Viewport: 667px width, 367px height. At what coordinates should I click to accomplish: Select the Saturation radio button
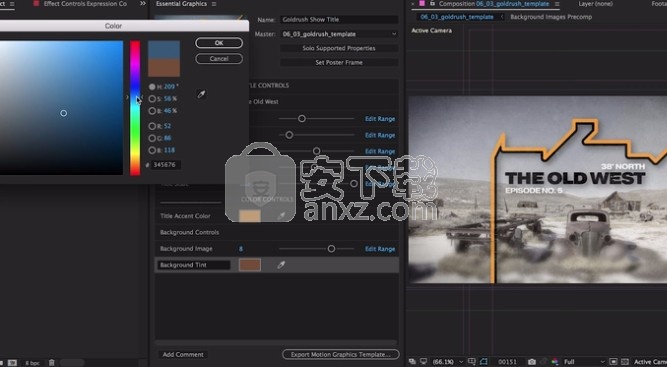(x=152, y=99)
